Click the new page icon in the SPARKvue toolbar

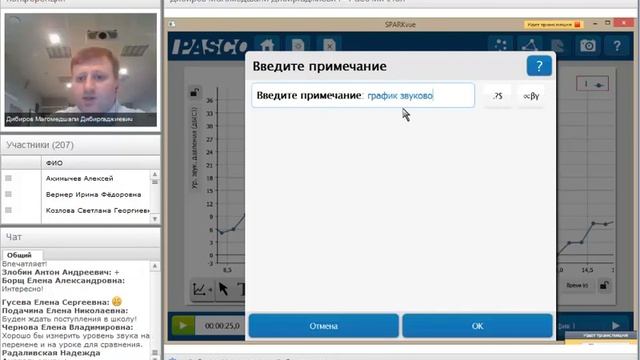tap(298, 45)
